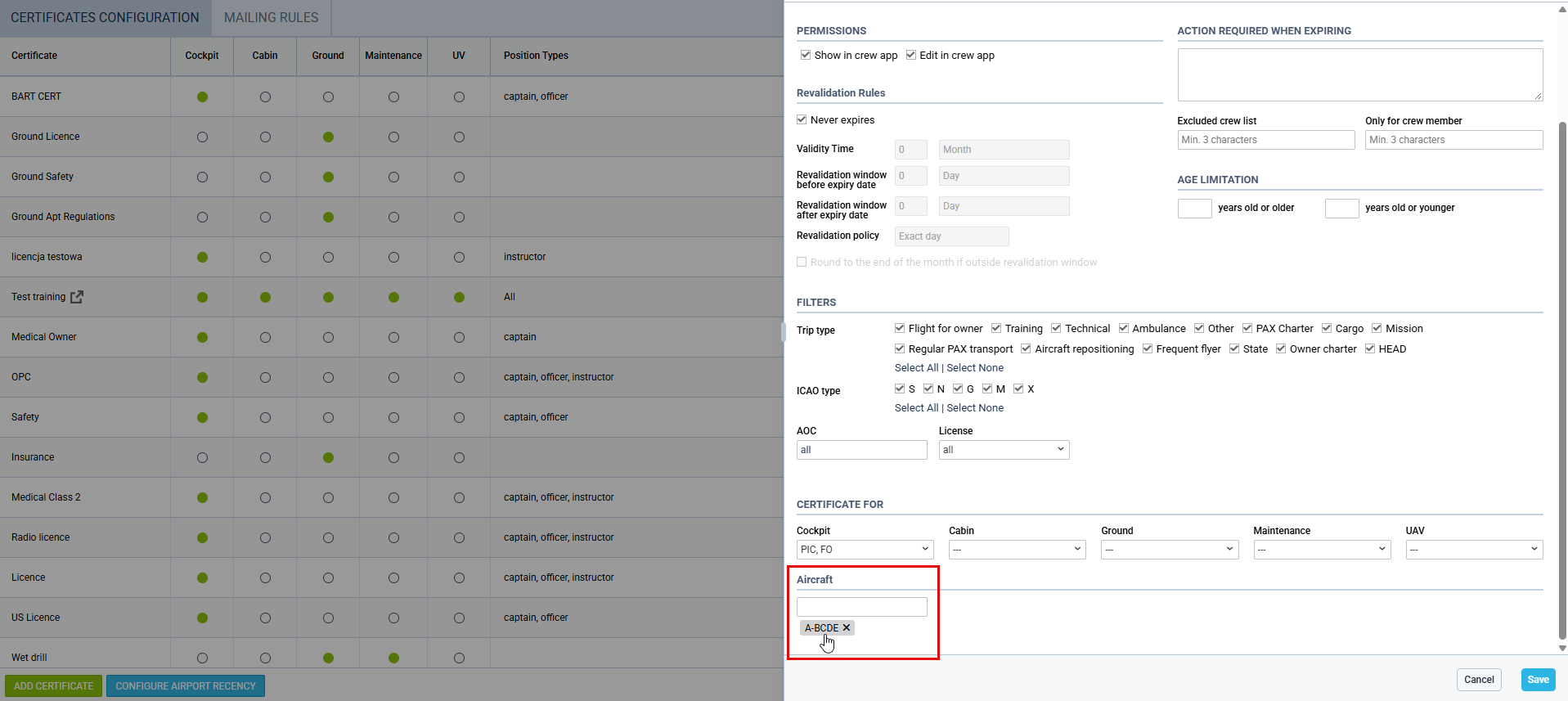Toggle the Cargo trip type checkbox
The image size is (1568, 701).
pyautogui.click(x=1327, y=328)
